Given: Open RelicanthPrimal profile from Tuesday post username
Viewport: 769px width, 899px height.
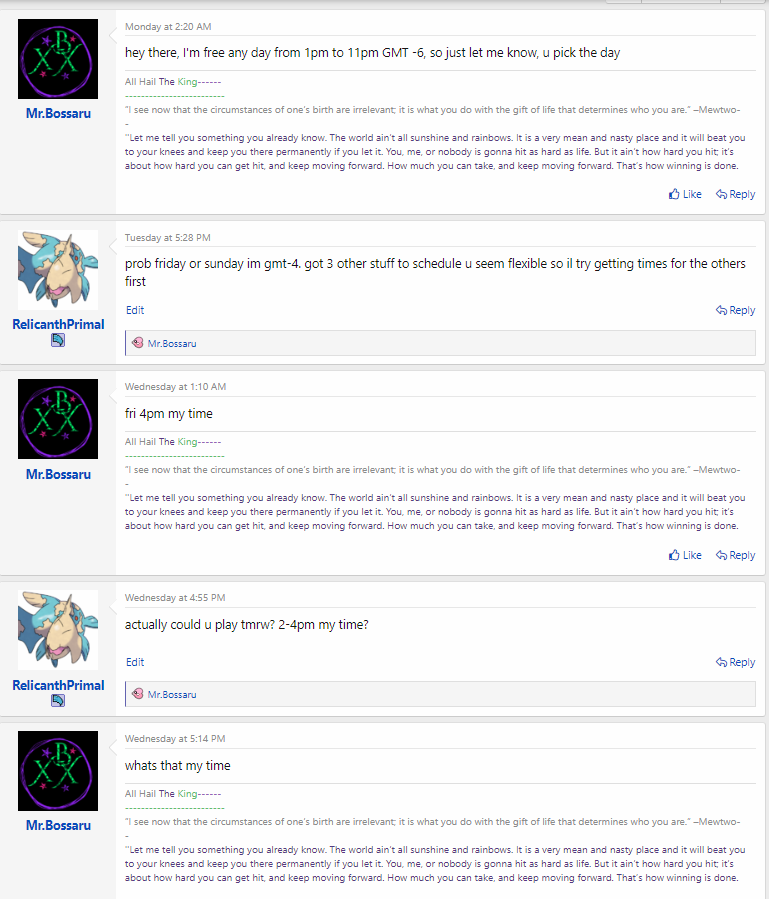Looking at the screenshot, I should (x=58, y=325).
